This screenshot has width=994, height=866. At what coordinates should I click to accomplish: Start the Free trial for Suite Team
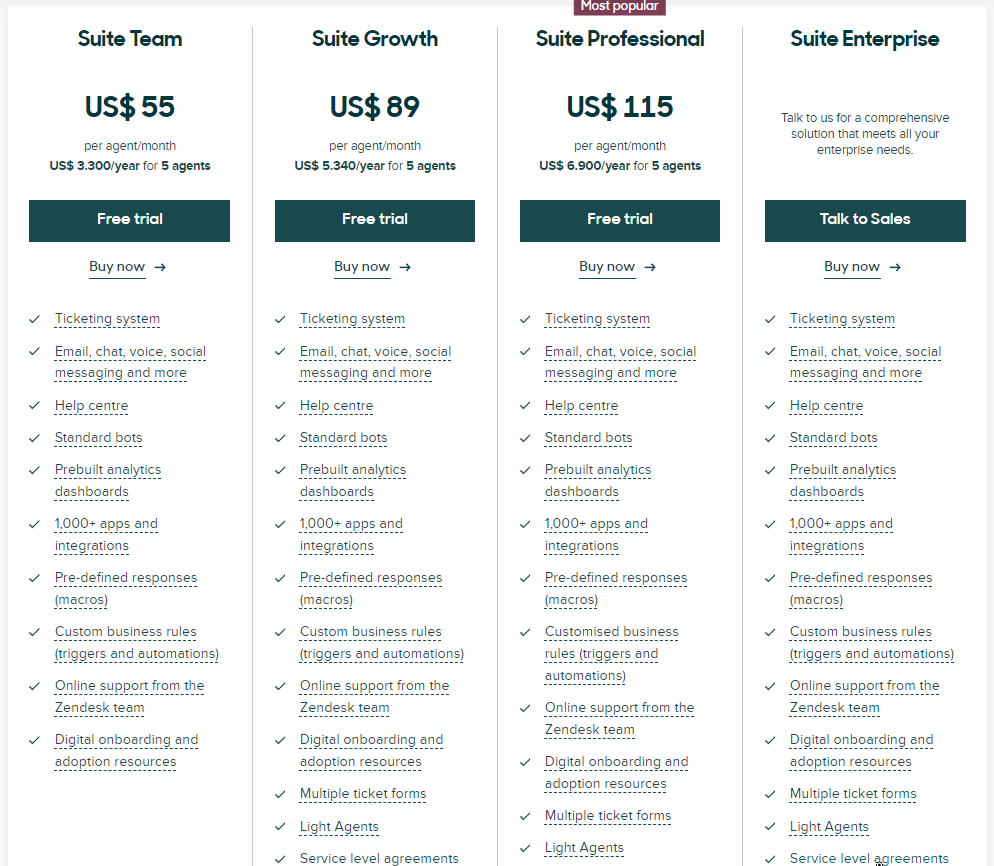click(129, 220)
